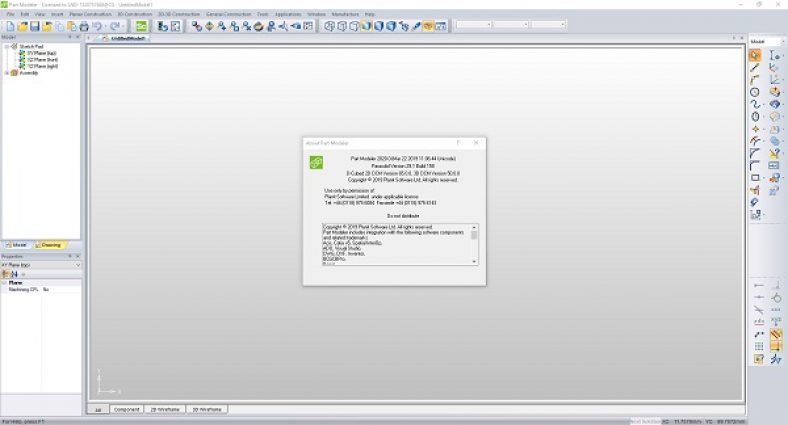Click the Undo arrow icon
The width and height of the screenshot is (788, 425).
[97, 26]
